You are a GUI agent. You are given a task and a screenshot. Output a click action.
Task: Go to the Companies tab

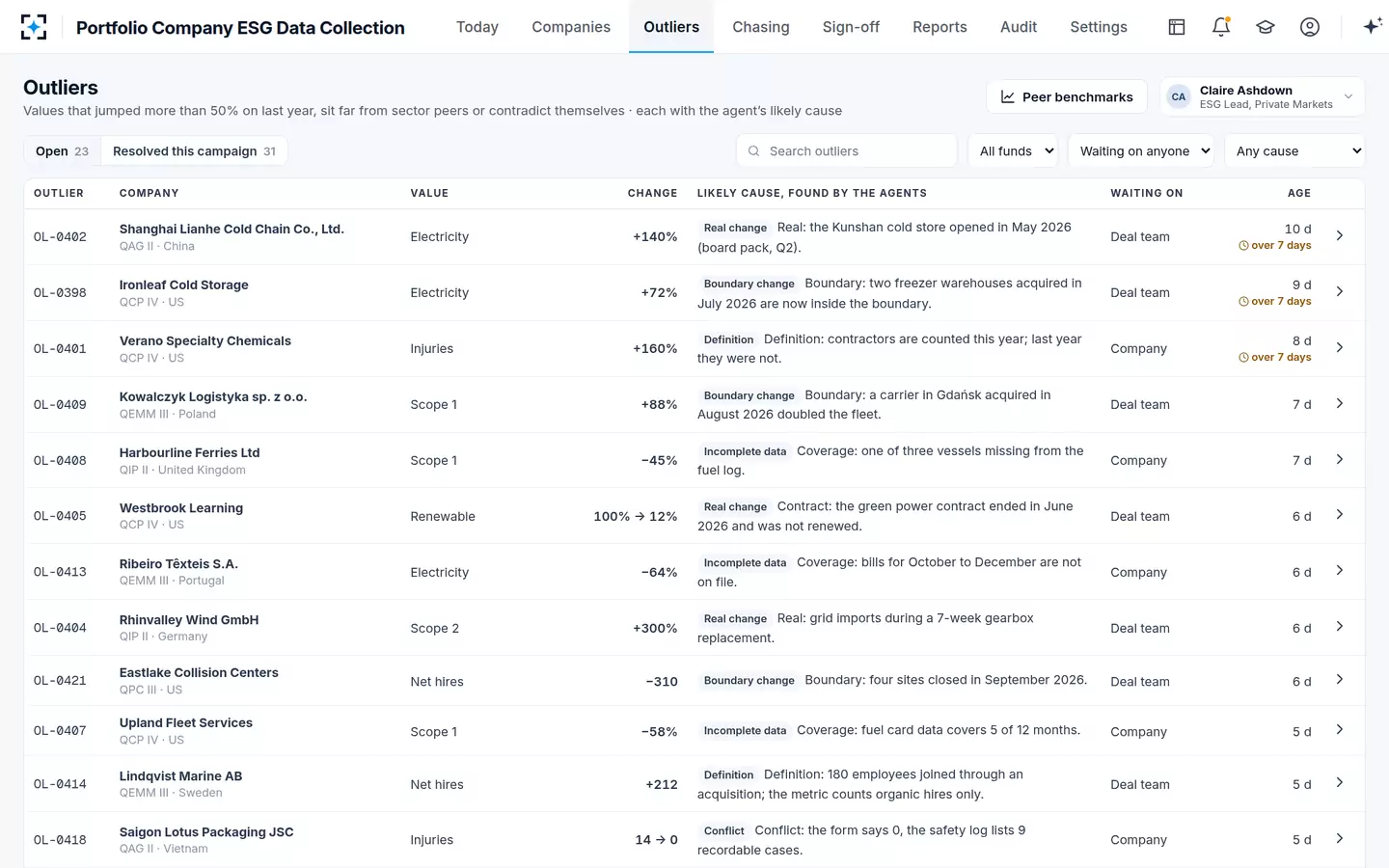click(x=571, y=27)
